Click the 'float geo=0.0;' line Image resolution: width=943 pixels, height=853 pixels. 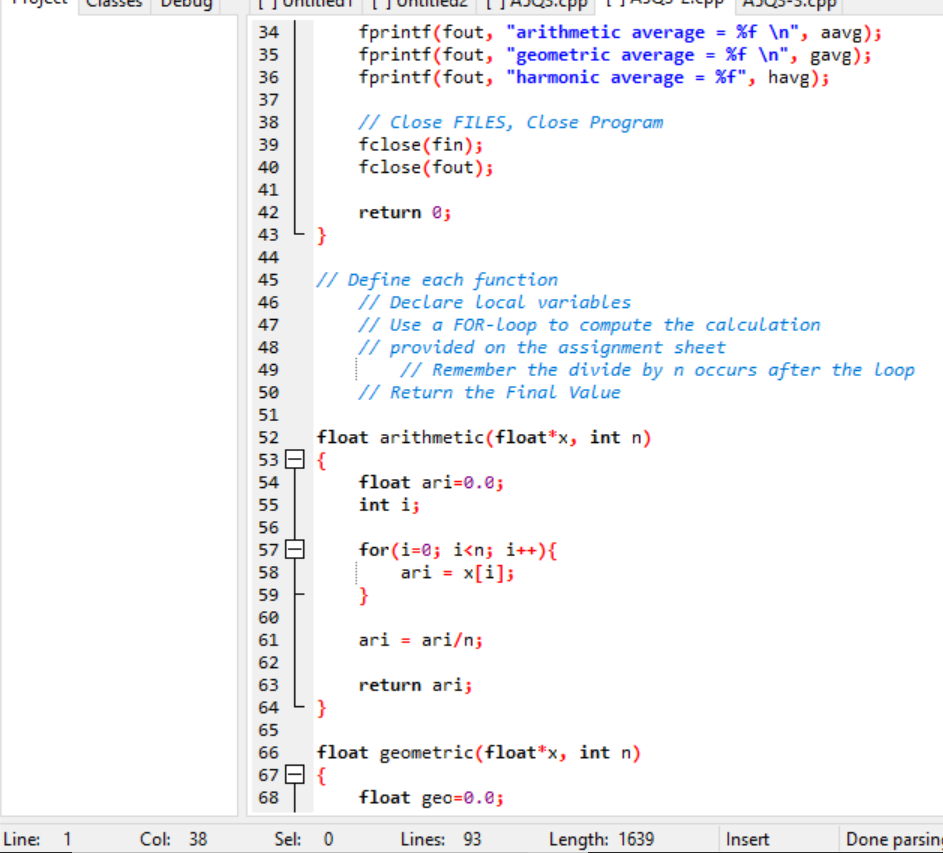pyautogui.click(x=431, y=798)
